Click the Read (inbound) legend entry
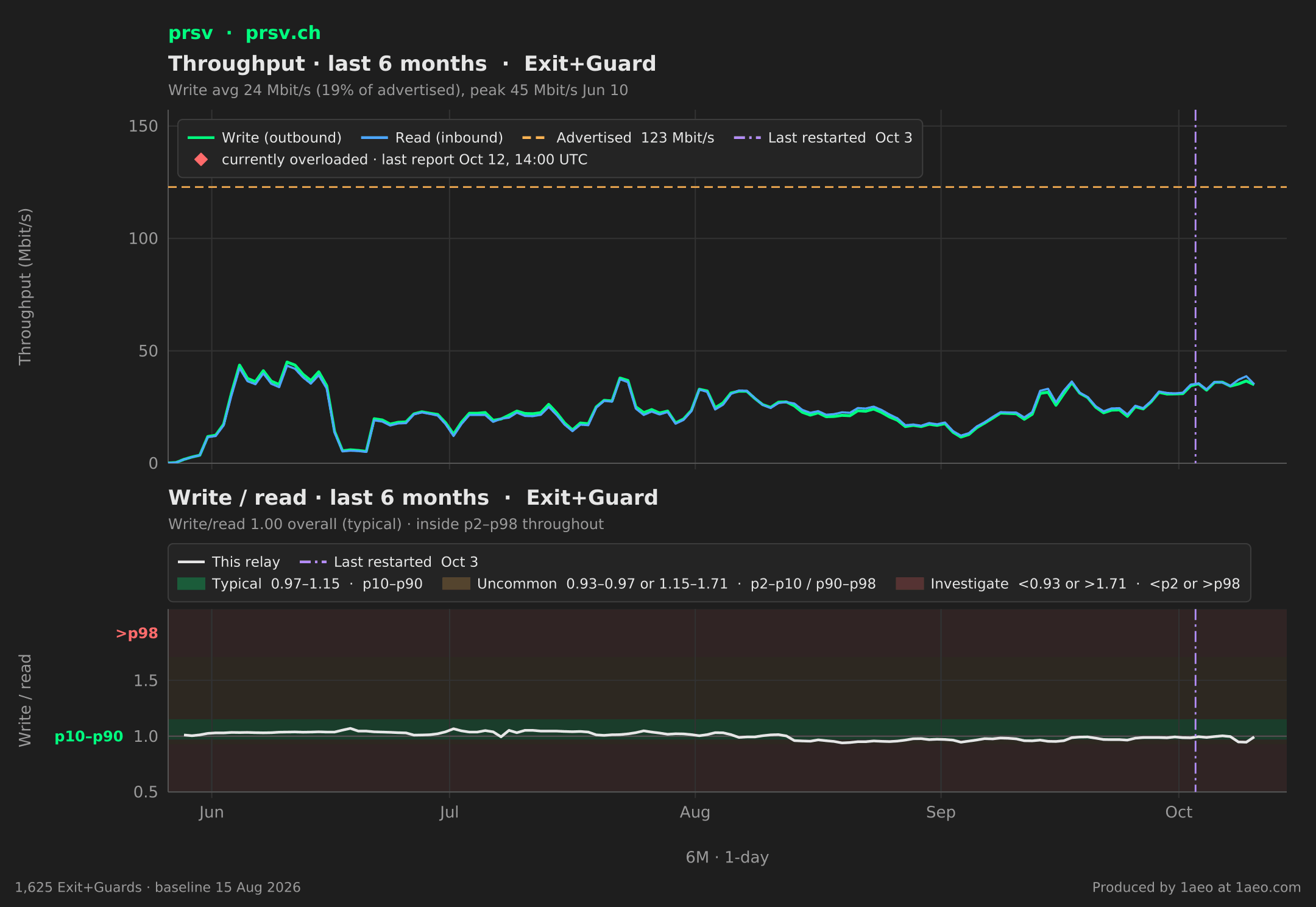 click(x=432, y=138)
